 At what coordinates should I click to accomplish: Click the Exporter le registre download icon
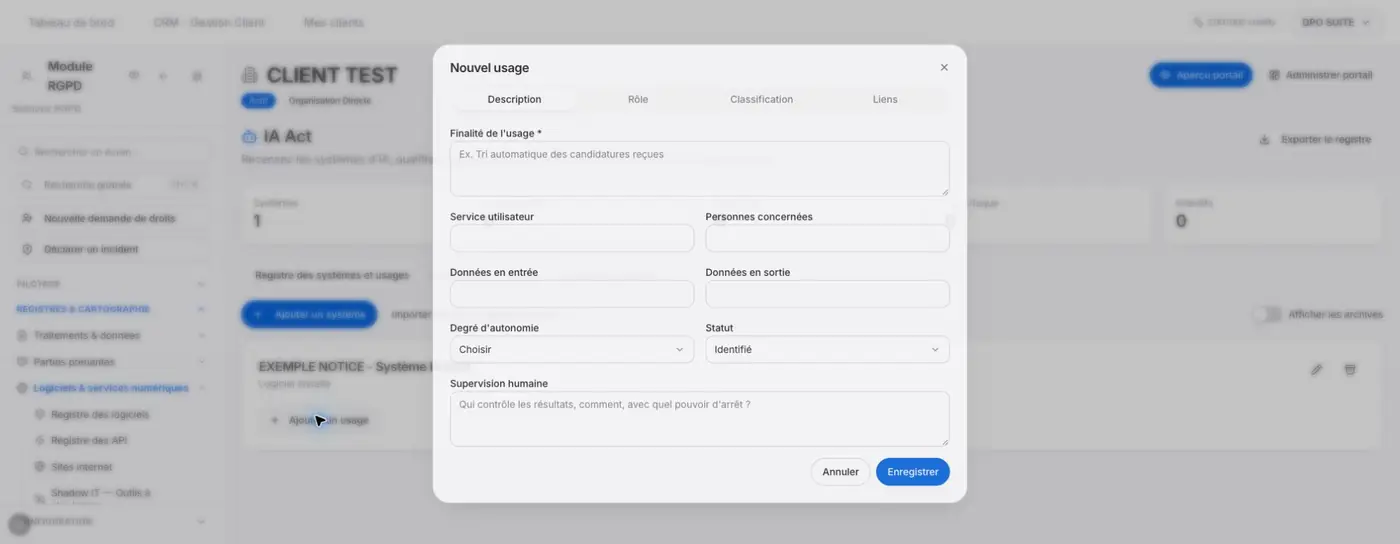pyautogui.click(x=1264, y=140)
